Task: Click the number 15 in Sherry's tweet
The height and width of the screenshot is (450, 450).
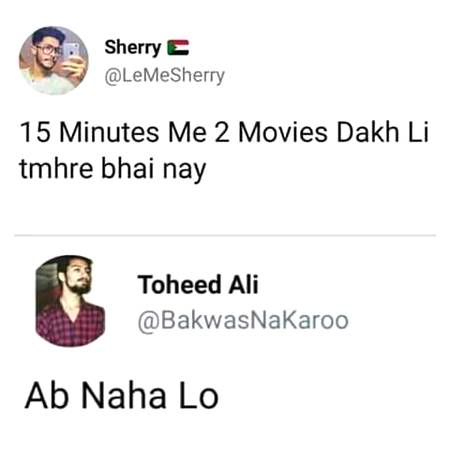Action: point(35,132)
